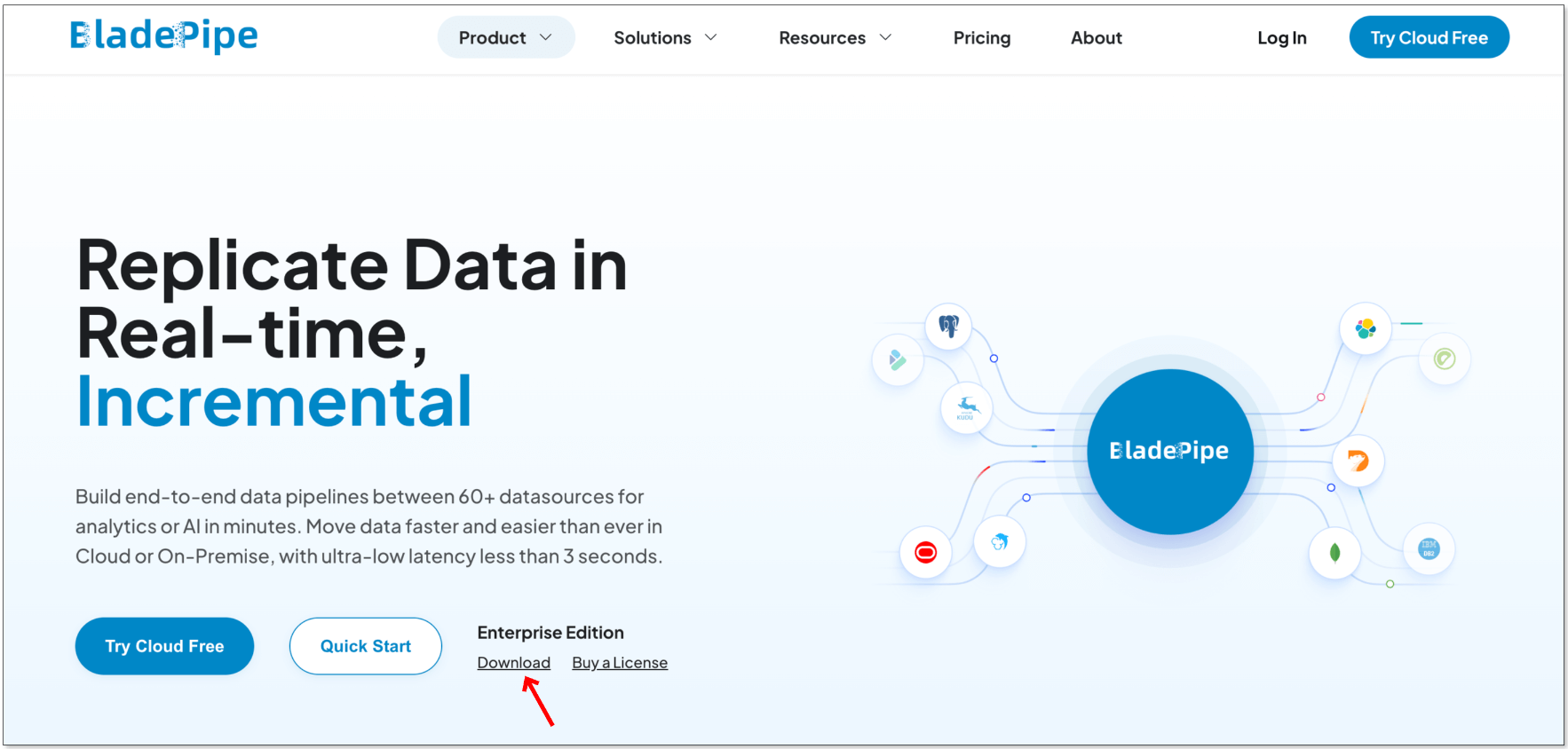Select the MongoDB green leaf icon
1568x749 pixels.
(x=1334, y=553)
